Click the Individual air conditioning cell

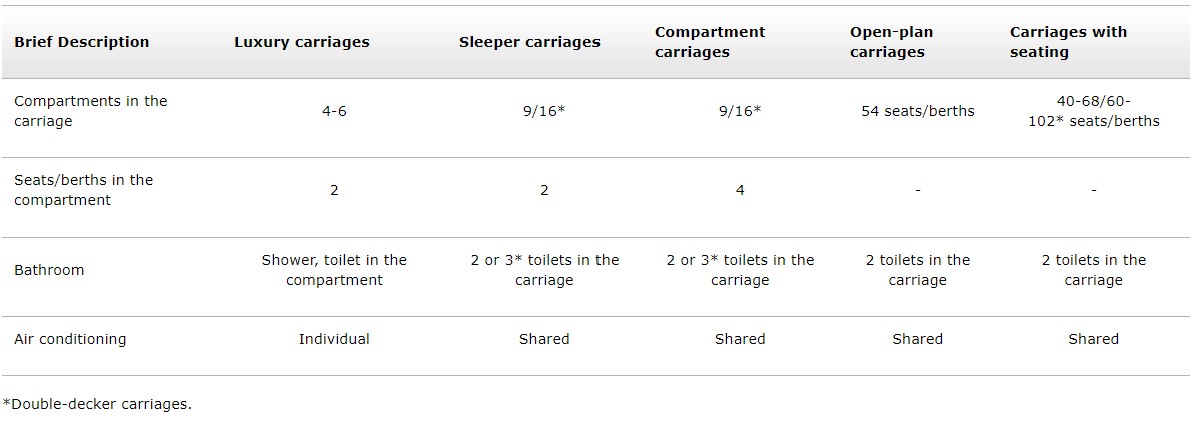(334, 339)
